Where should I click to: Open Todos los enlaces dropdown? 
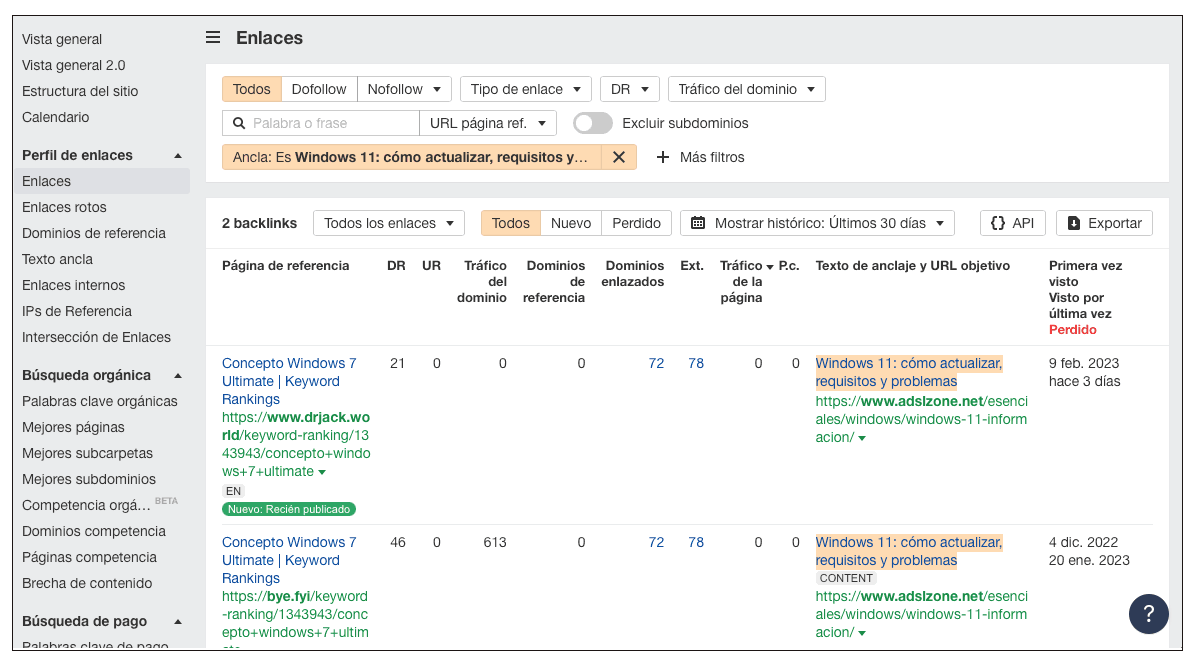point(388,223)
